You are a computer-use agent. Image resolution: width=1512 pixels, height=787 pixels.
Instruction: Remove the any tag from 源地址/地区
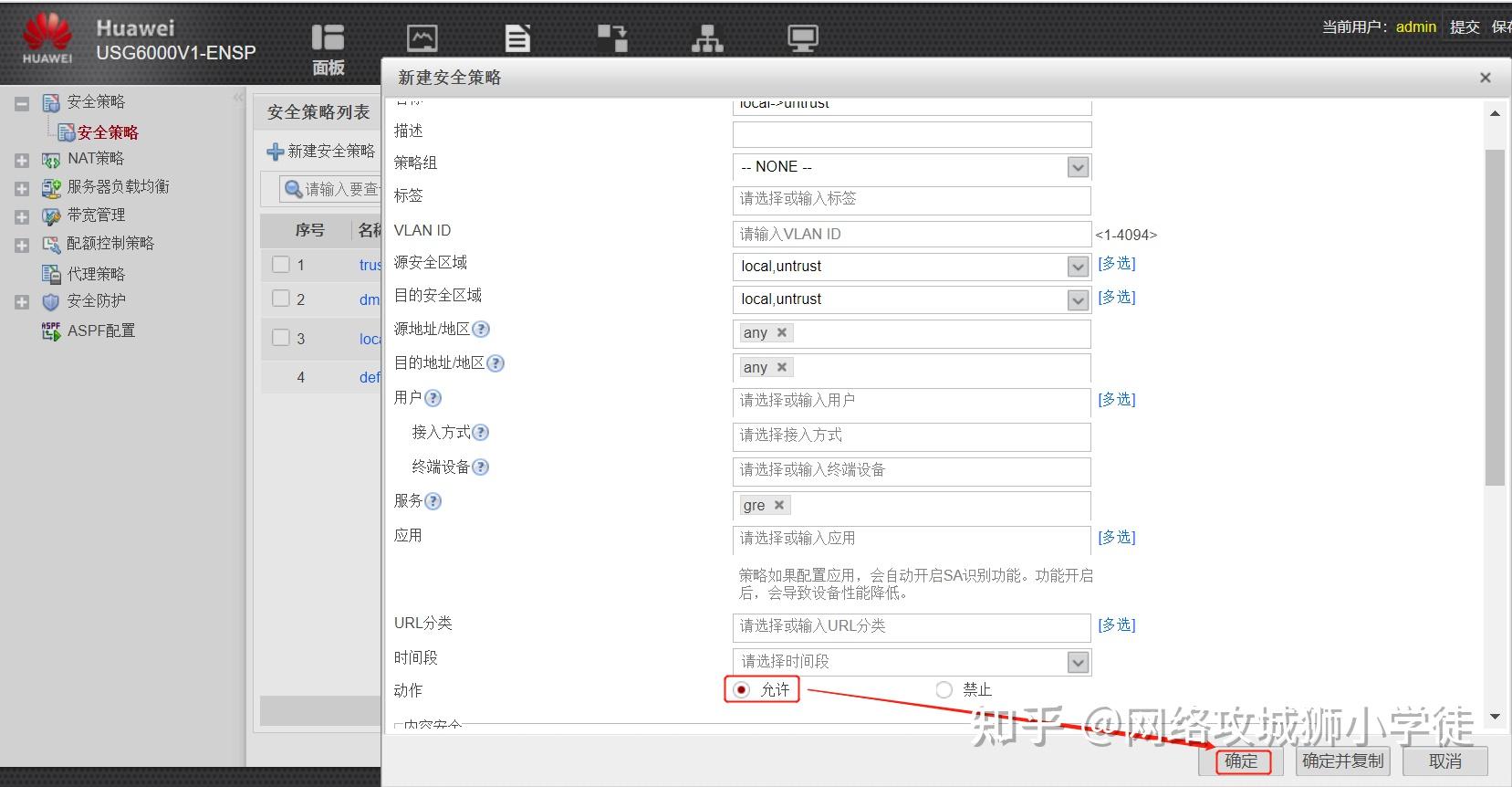click(782, 332)
